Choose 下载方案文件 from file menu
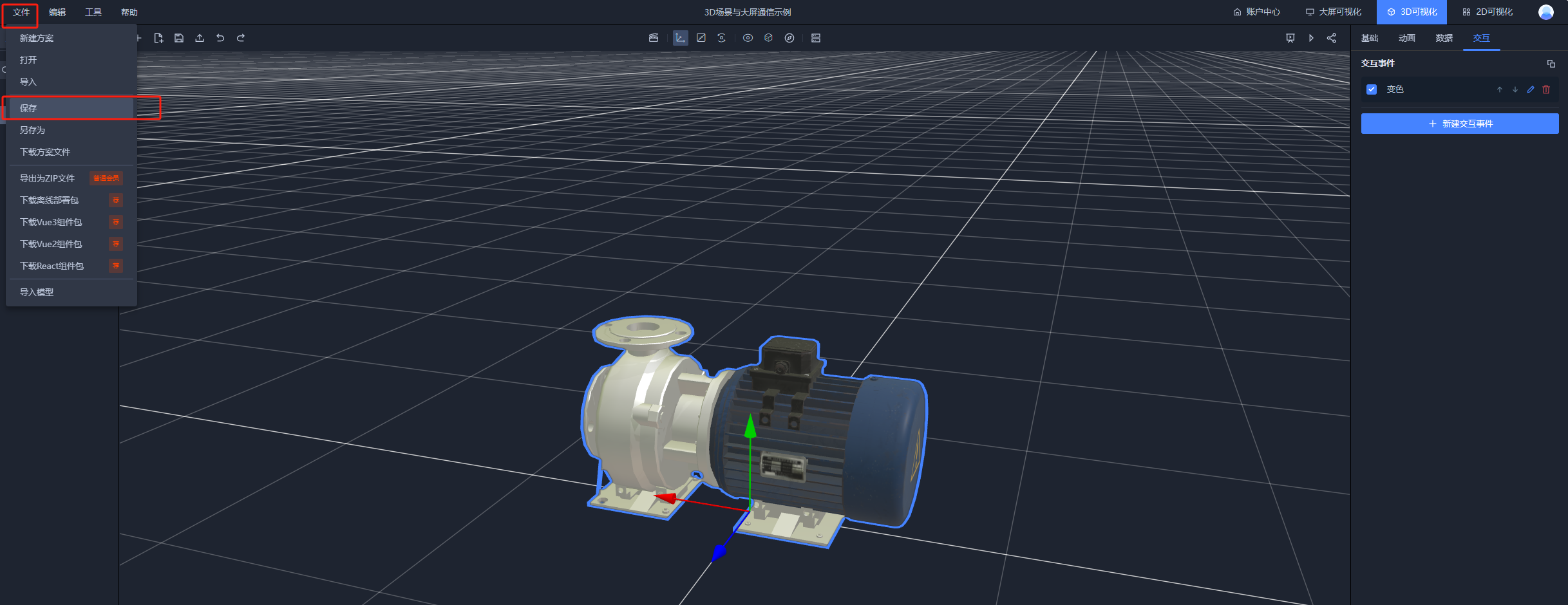 (x=71, y=152)
